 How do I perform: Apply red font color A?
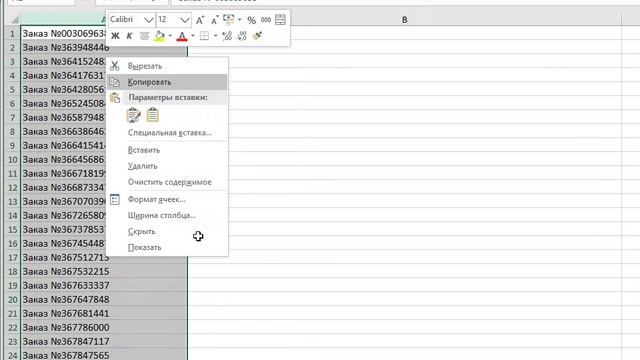pyautogui.click(x=182, y=36)
